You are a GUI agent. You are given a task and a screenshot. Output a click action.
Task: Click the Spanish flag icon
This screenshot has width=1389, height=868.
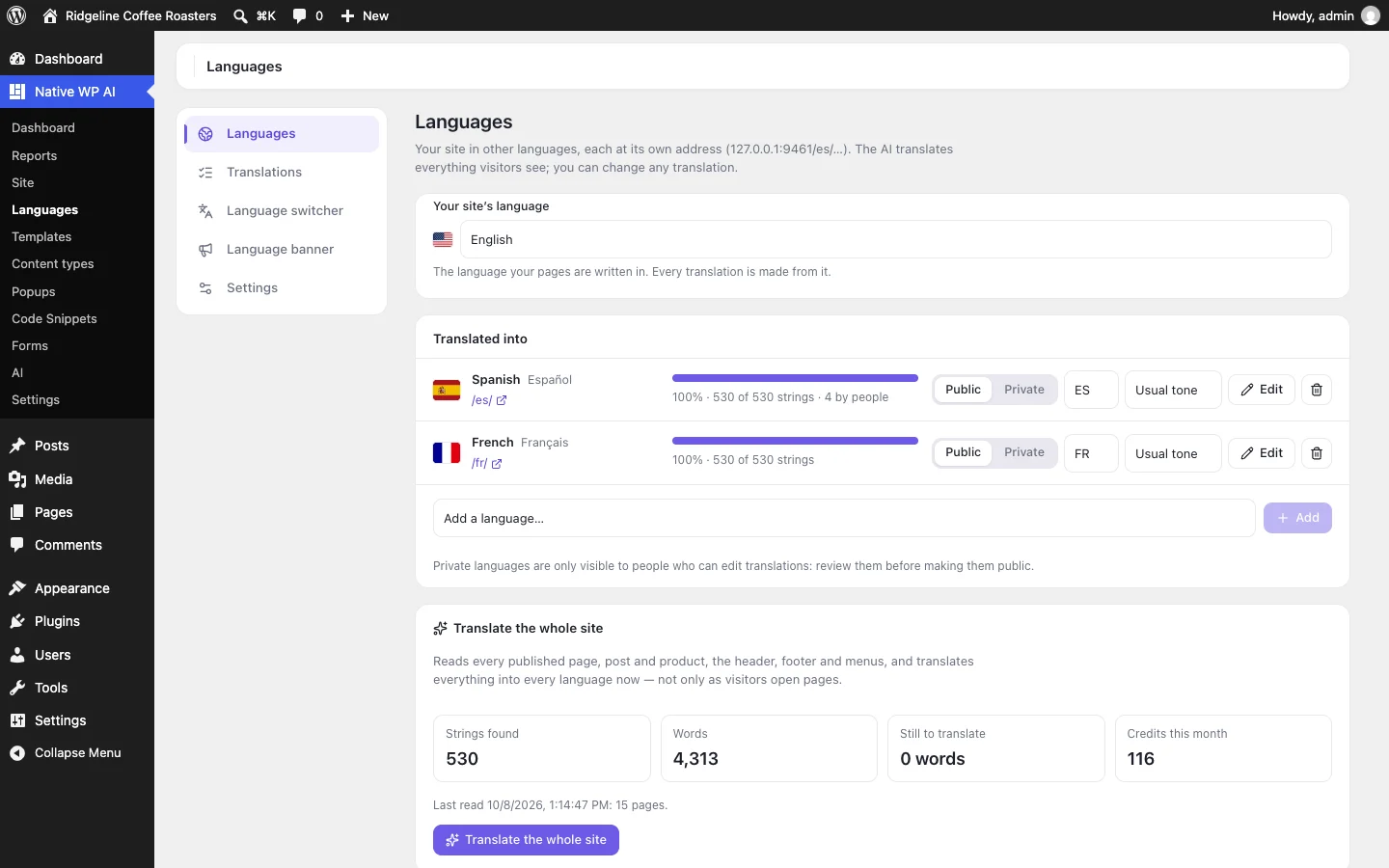[447, 390]
